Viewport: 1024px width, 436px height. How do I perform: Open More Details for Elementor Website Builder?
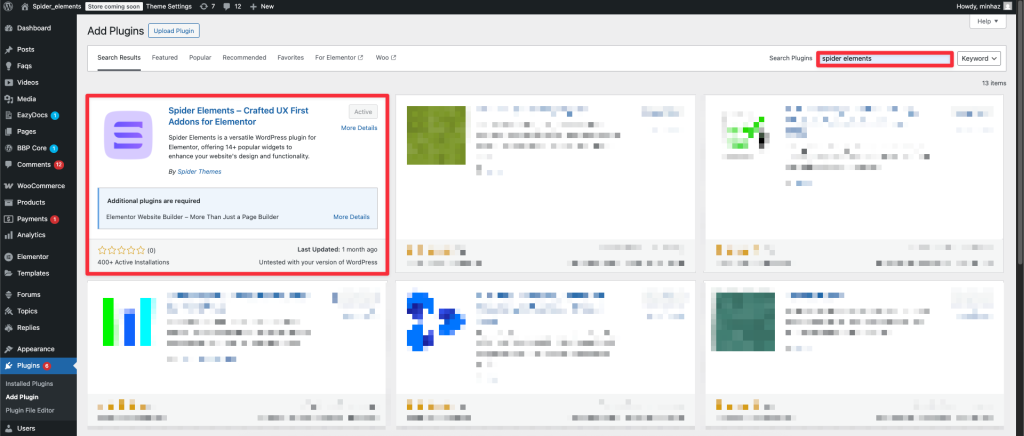click(351, 217)
